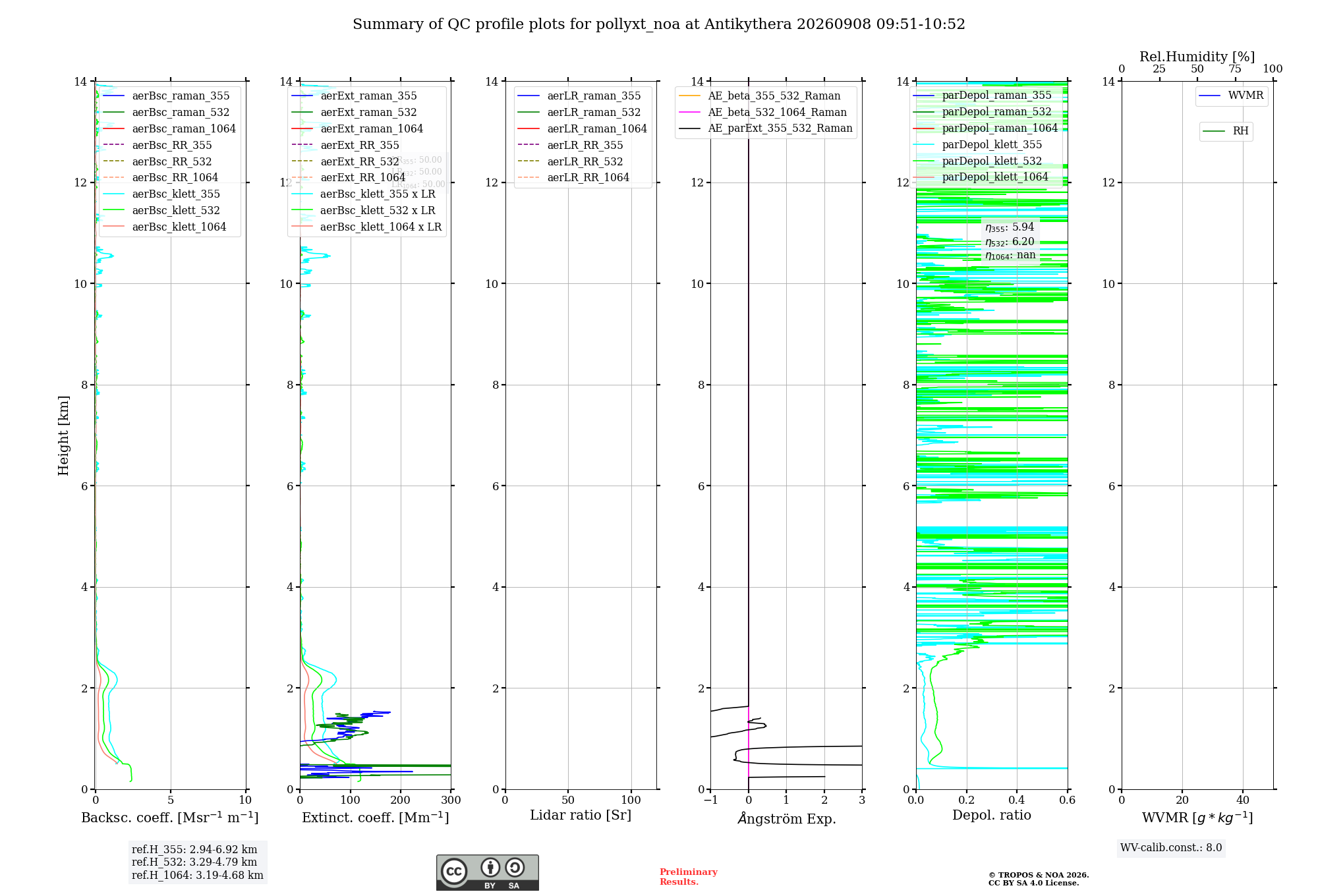
Task: Click the η532: 6.20 annotation
Action: [1010, 242]
